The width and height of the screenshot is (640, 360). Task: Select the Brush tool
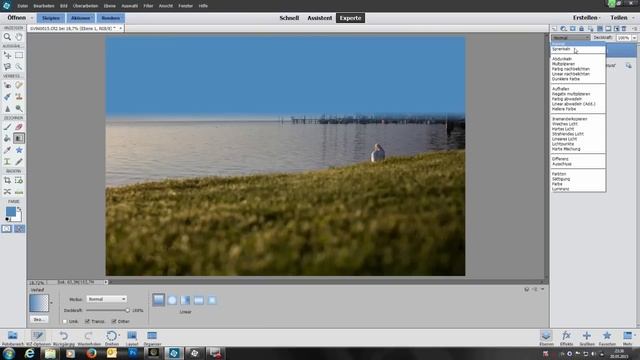pyautogui.click(x=7, y=127)
